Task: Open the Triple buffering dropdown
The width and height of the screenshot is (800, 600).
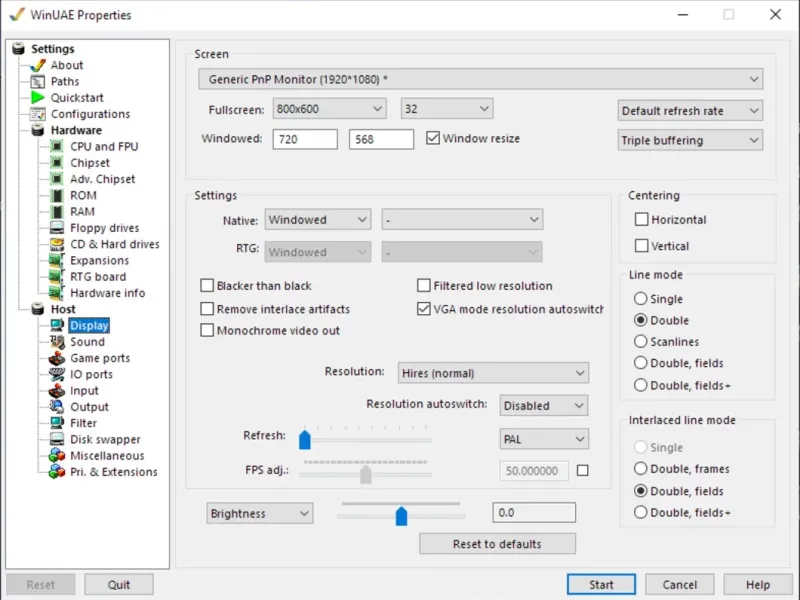Action: 690,140
